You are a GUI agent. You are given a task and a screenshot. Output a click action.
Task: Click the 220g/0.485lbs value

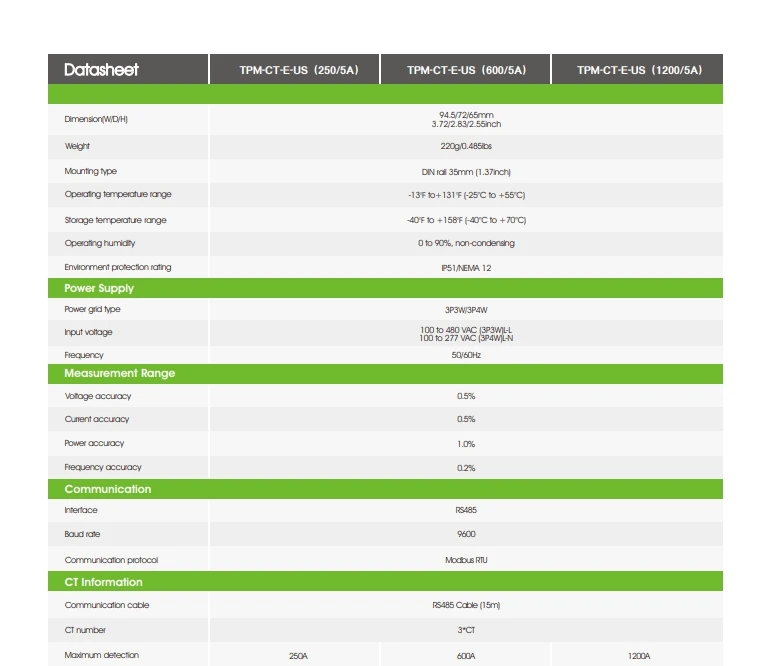(466, 146)
